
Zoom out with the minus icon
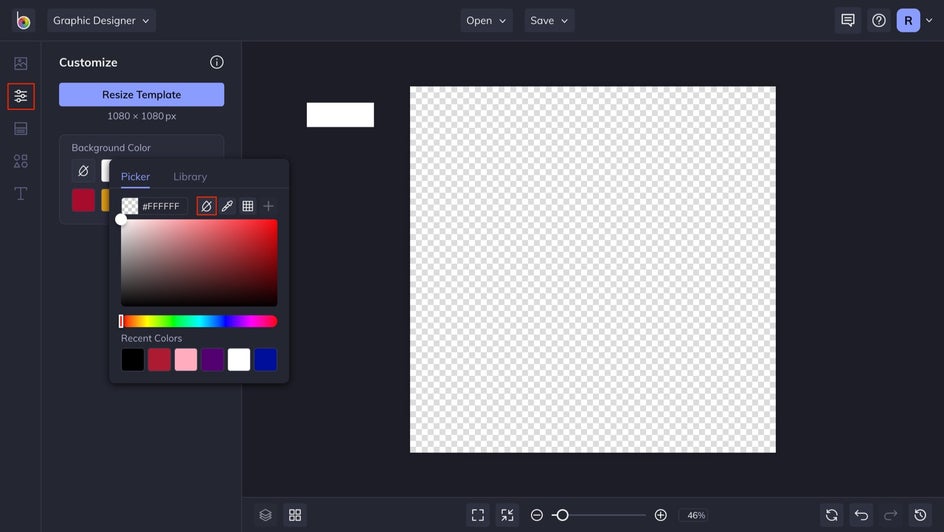pos(537,515)
